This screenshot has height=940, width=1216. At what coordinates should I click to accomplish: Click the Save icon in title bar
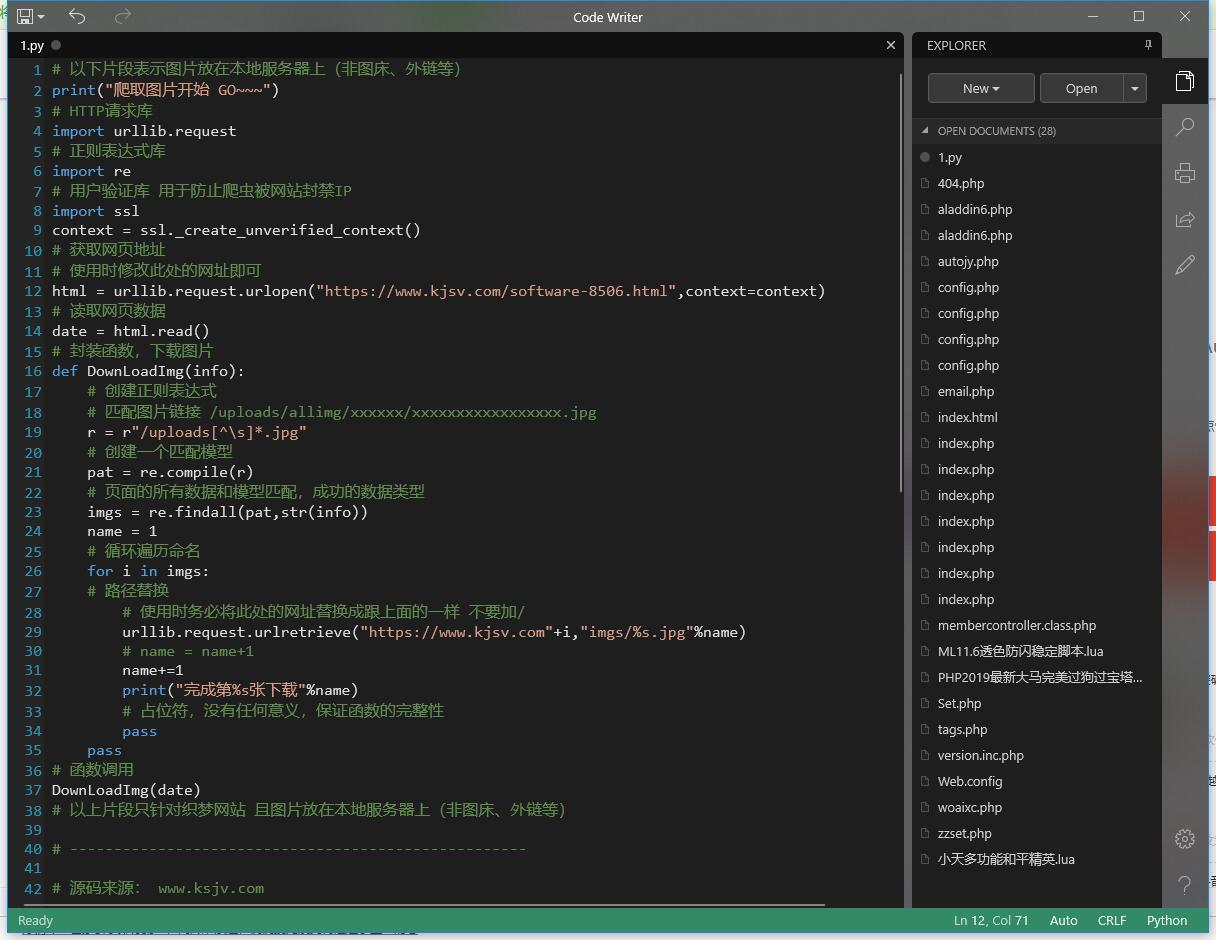click(23, 17)
